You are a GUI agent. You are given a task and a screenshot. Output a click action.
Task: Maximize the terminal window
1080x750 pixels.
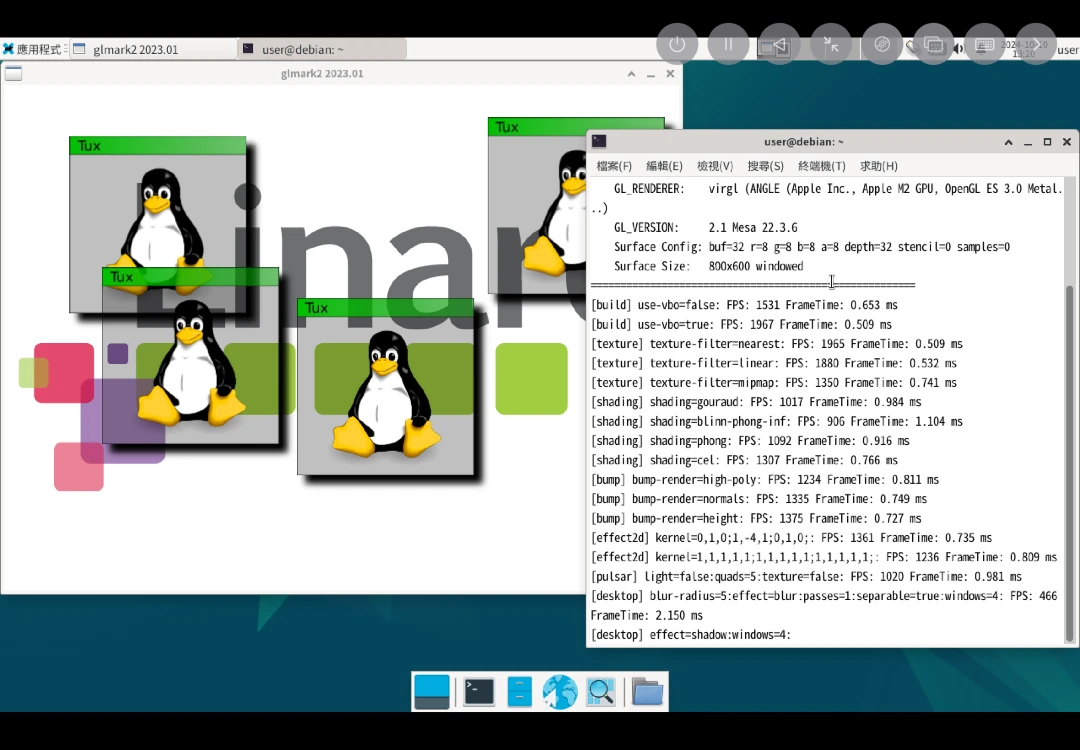[x=1047, y=142]
